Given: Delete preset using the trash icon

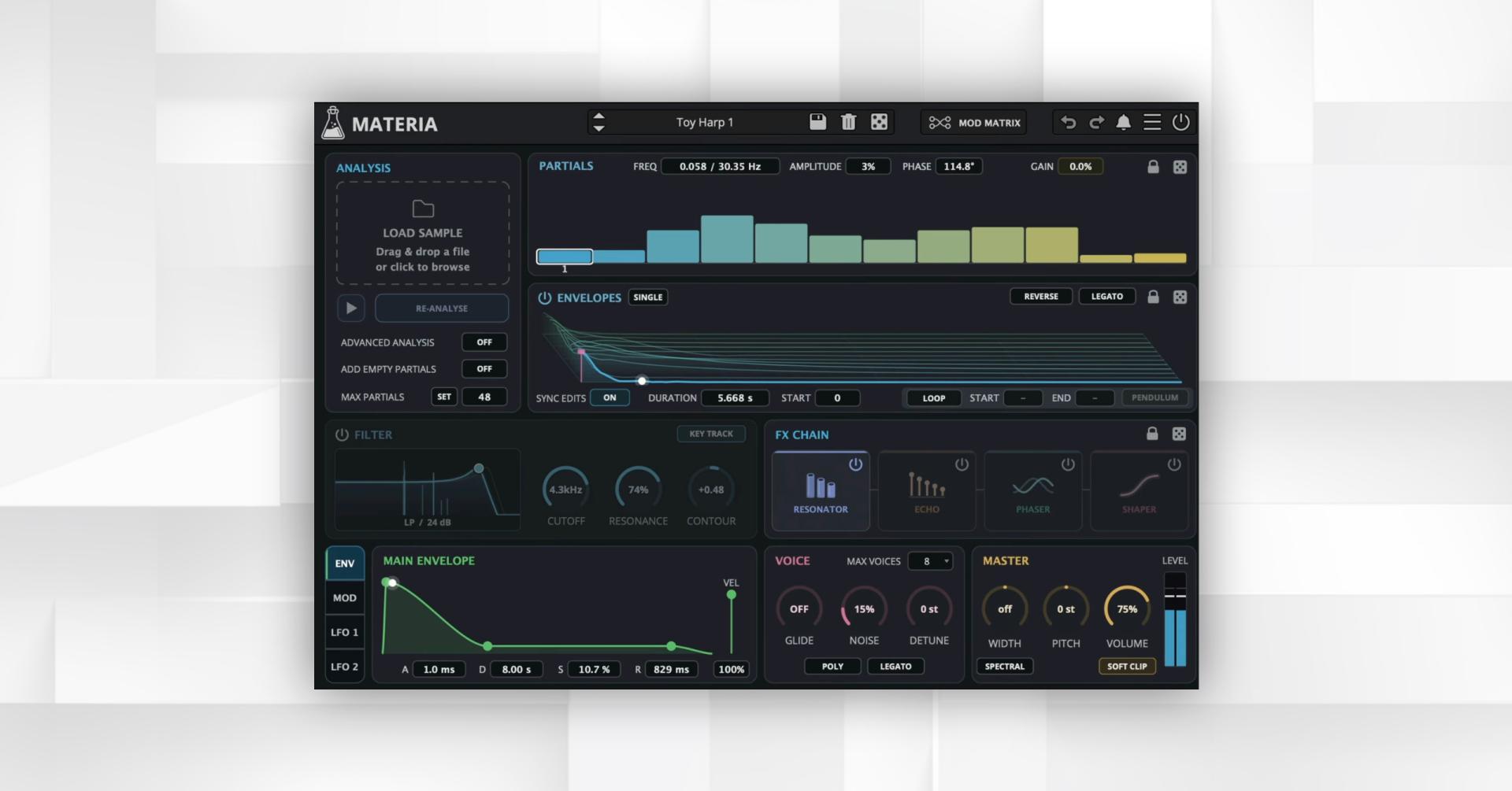Looking at the screenshot, I should coord(848,122).
